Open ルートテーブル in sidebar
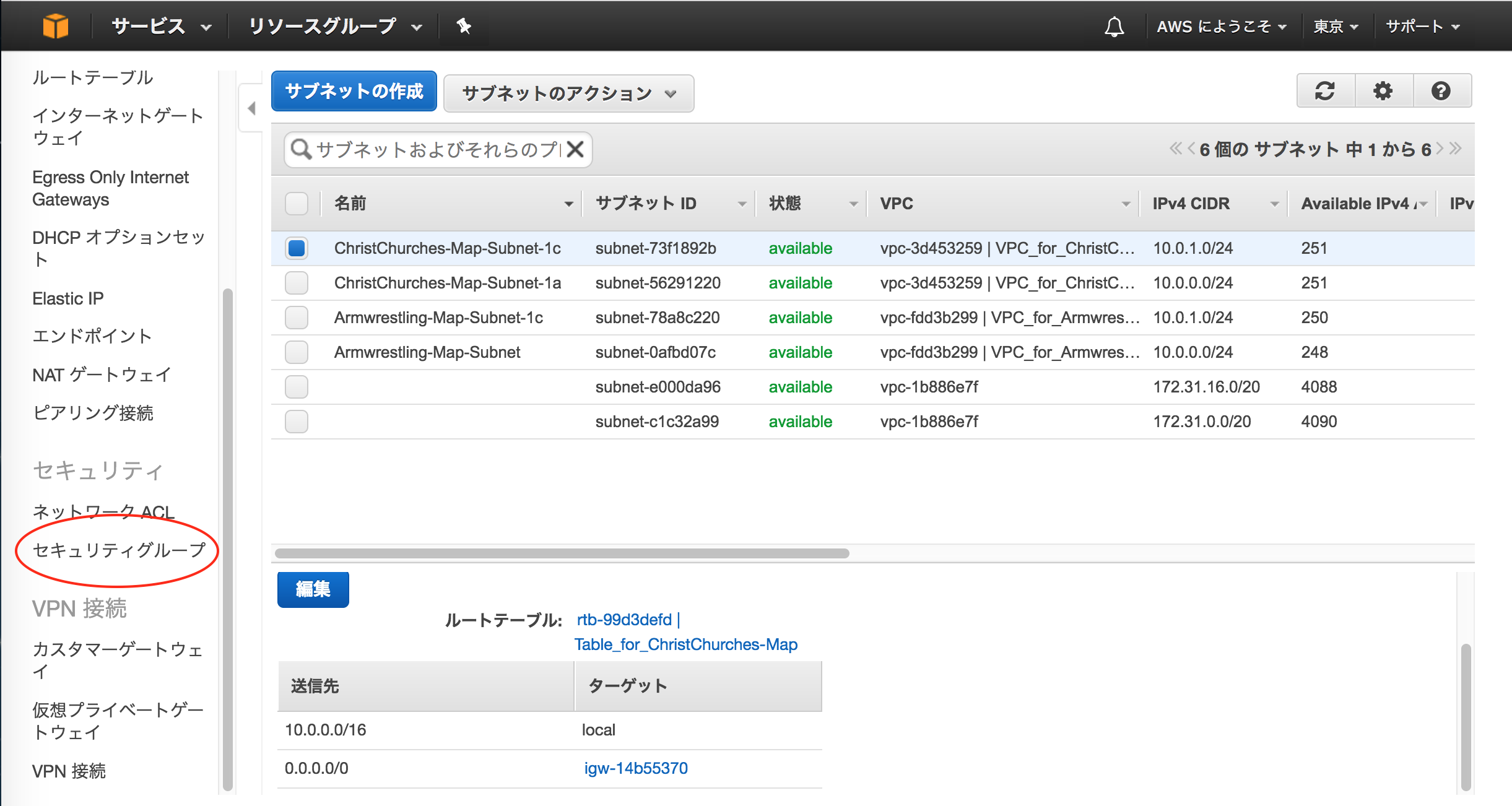This screenshot has height=806, width=1512. [92, 77]
